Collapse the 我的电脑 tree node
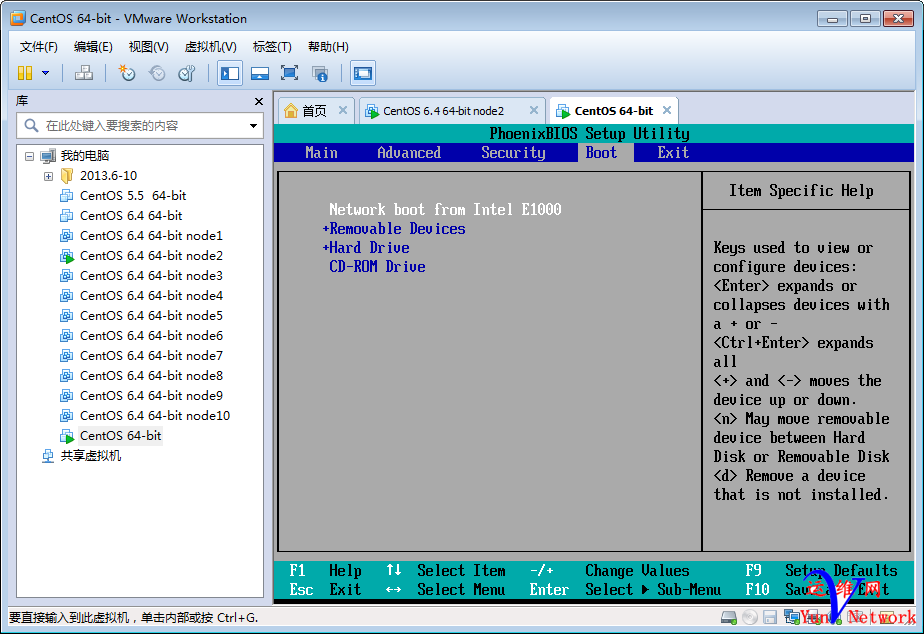Image resolution: width=924 pixels, height=634 pixels. [29, 156]
